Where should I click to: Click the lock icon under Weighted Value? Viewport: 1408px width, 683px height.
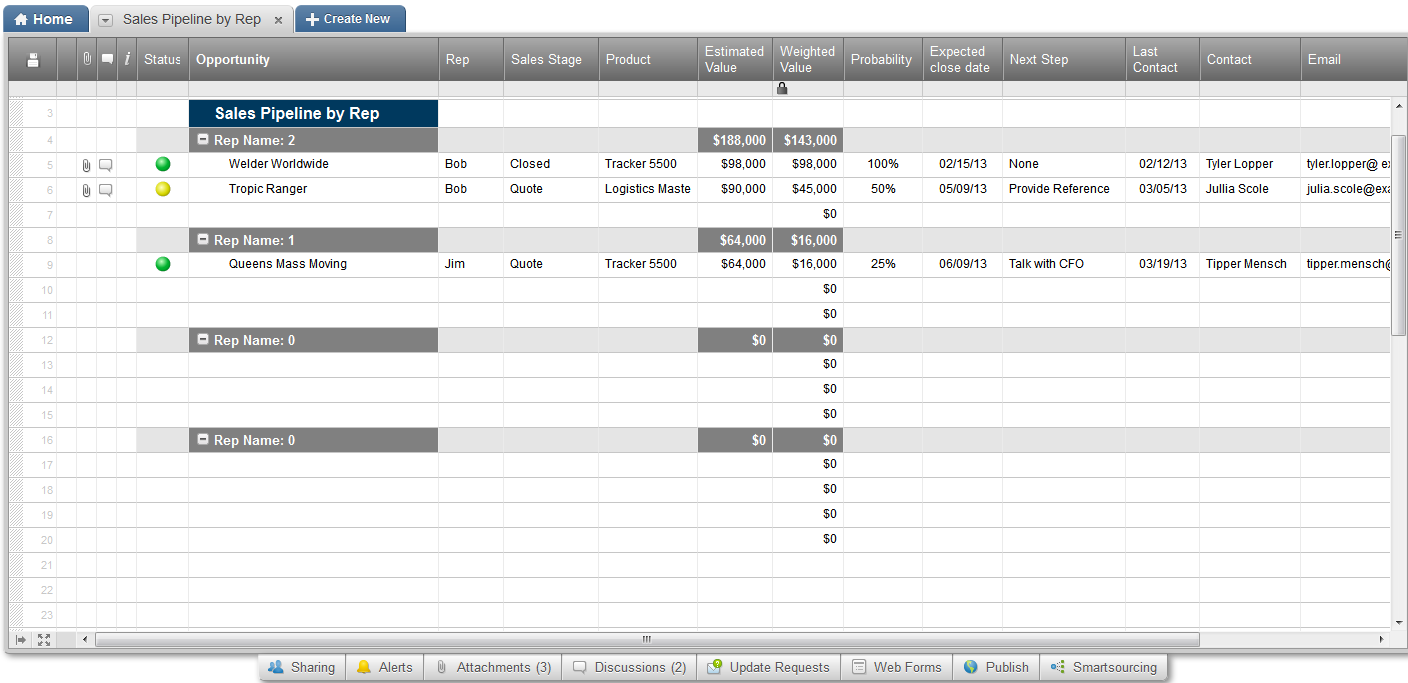tap(782, 88)
